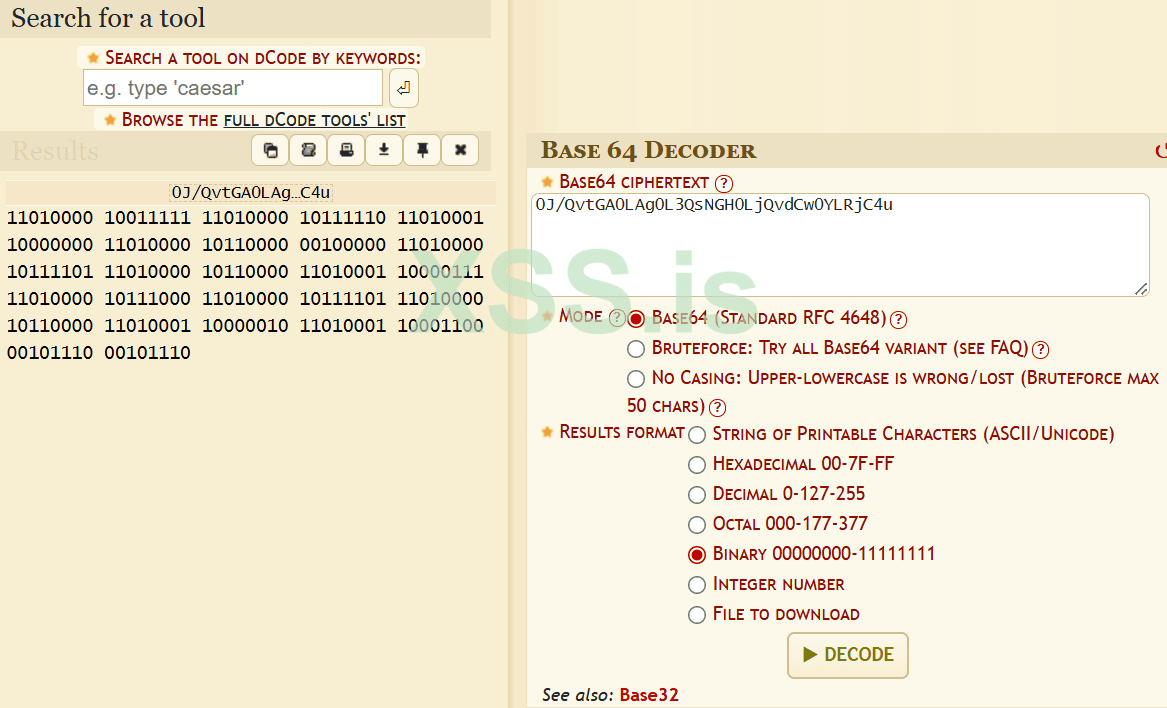Select No Casing mode option

636,379
